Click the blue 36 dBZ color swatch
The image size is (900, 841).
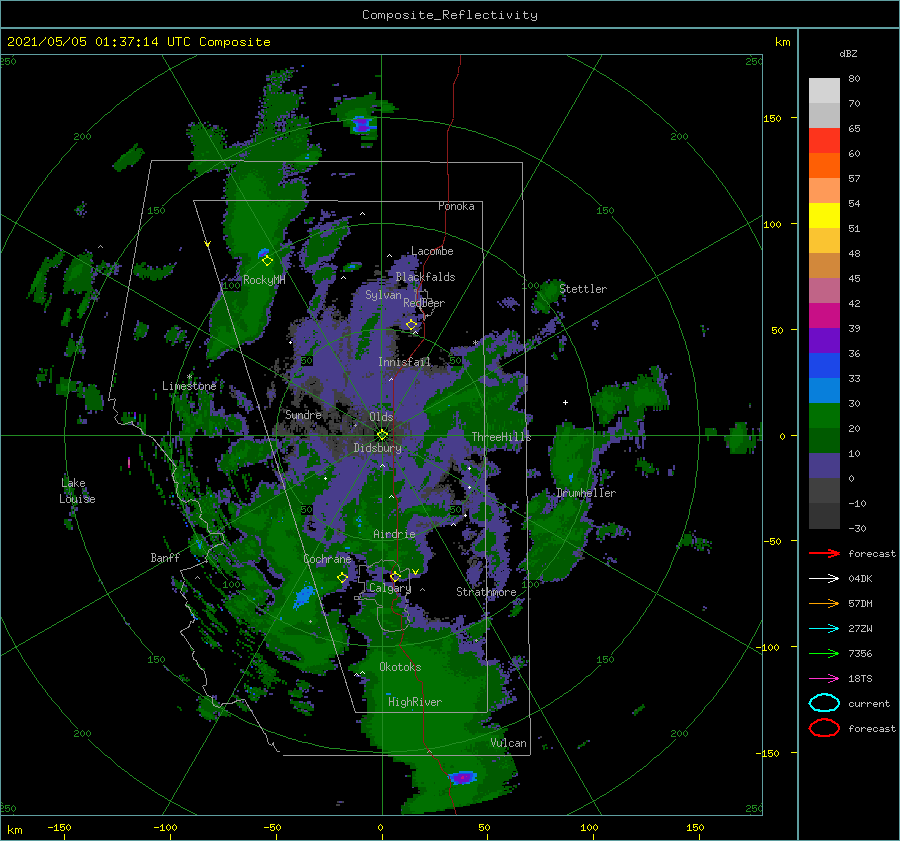point(824,366)
